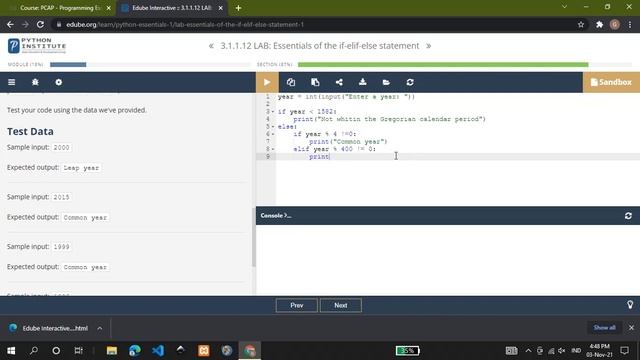Expand the download item options chevron
Viewport: 640px width, 360px height.
click(100, 328)
